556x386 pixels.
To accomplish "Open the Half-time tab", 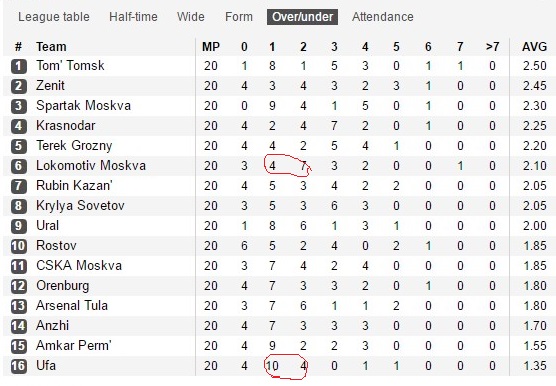I will click(133, 17).
